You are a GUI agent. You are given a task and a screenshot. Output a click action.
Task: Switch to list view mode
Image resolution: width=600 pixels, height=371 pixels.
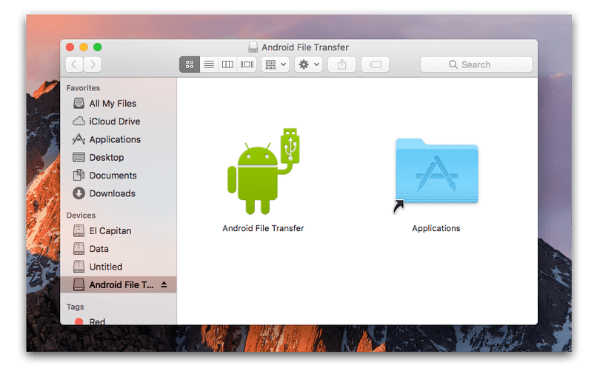point(209,65)
